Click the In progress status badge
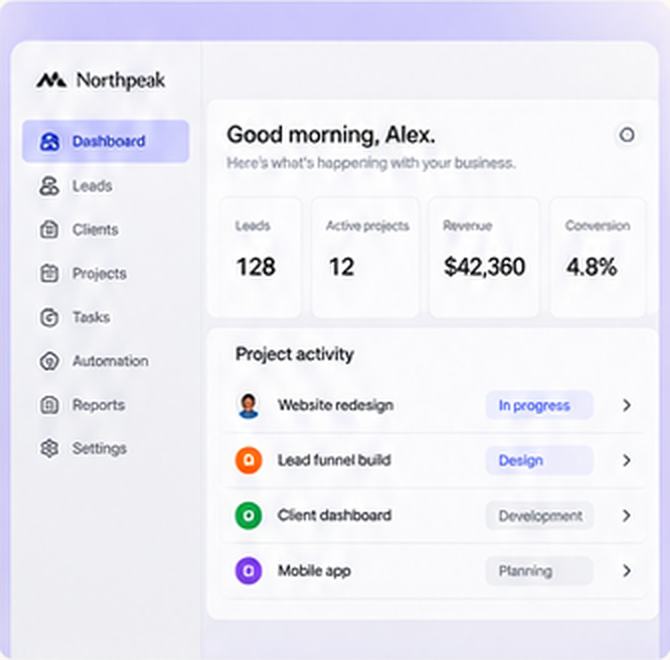This screenshot has height=660, width=670. point(539,405)
